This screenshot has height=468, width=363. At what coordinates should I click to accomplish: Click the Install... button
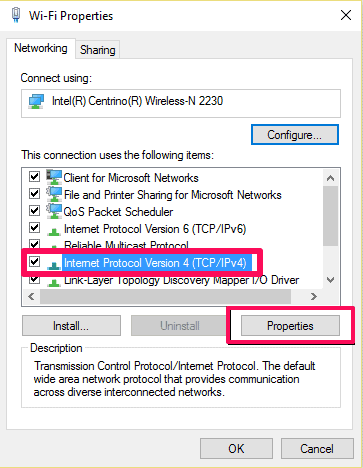click(x=71, y=326)
